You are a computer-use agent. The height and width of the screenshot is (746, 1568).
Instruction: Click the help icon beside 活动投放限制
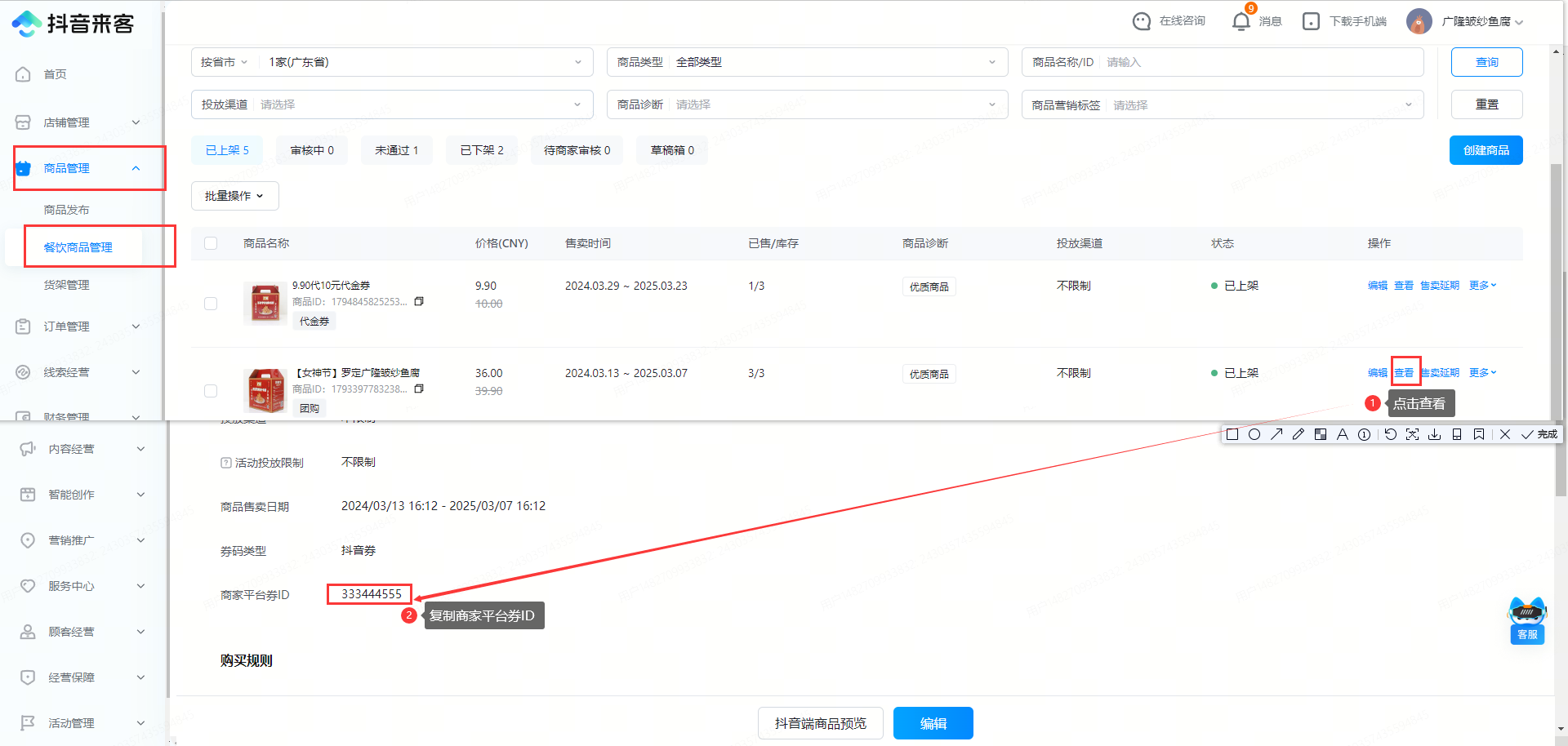226,463
